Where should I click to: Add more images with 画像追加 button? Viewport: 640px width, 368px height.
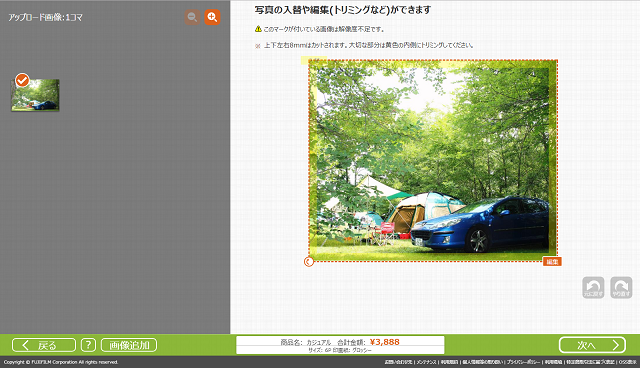tap(129, 345)
